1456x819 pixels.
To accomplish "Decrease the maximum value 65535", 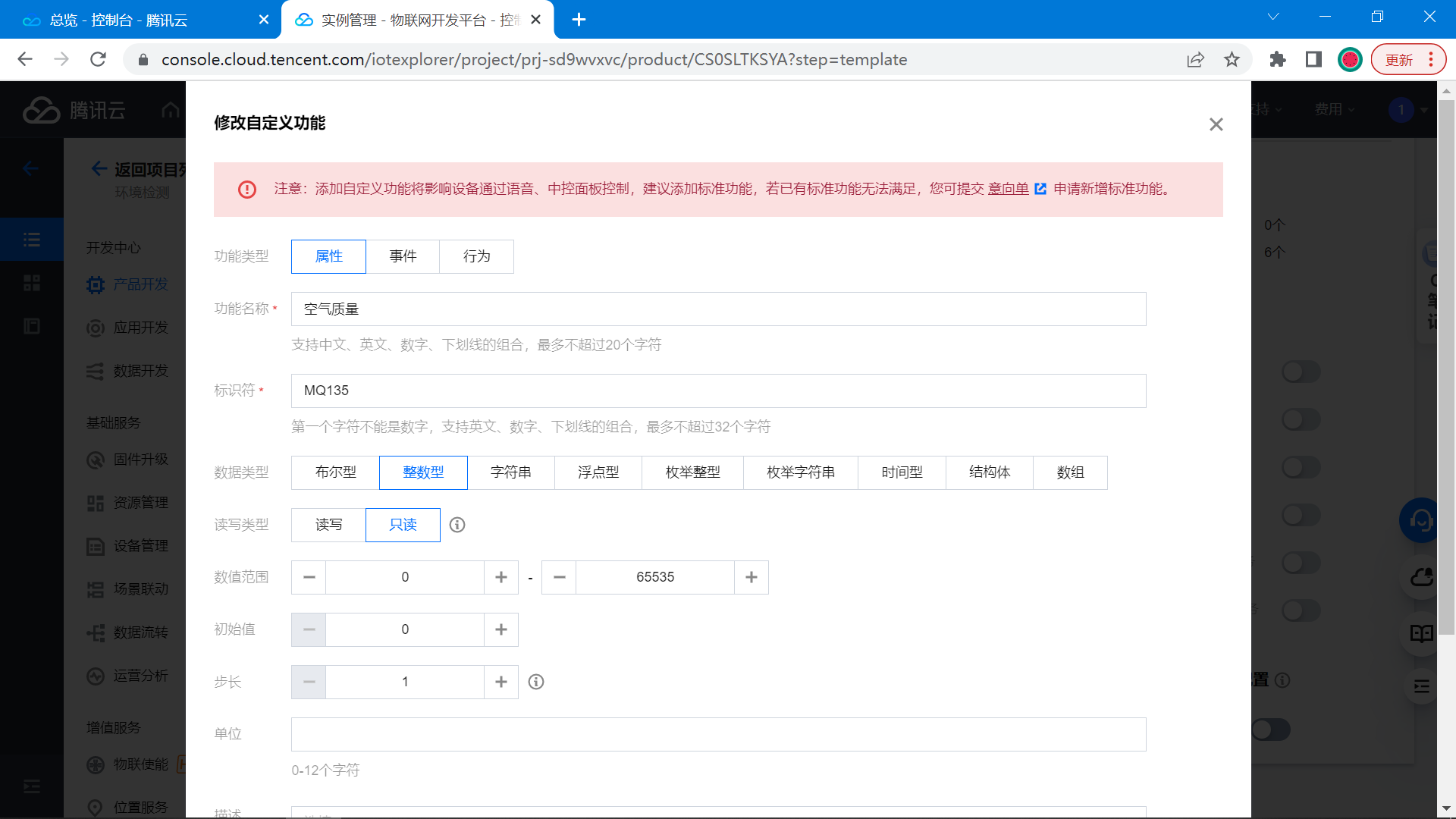I will [559, 577].
